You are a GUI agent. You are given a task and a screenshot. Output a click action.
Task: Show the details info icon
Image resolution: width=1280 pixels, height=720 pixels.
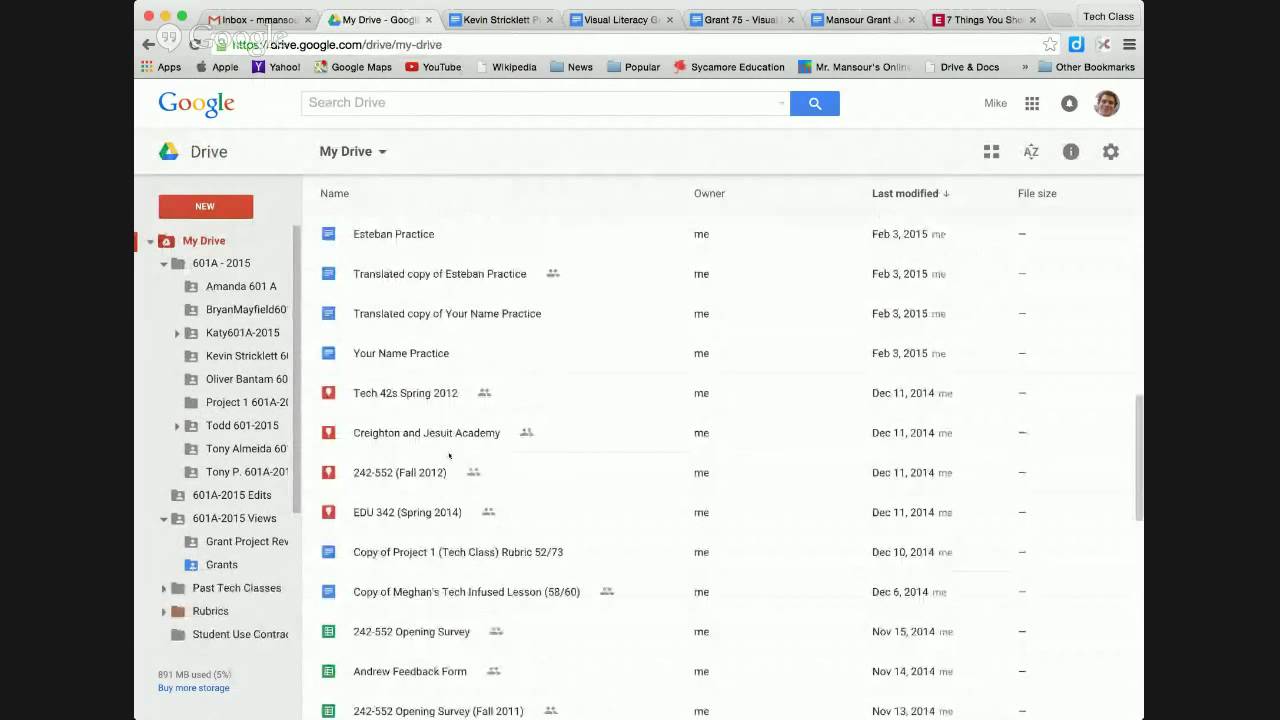tap(1071, 152)
